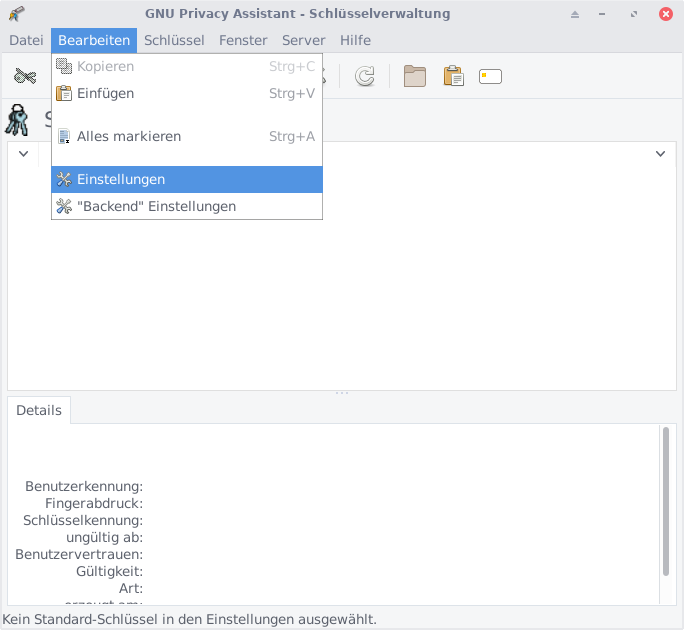This screenshot has width=684, height=630.
Task: Expand the right chevron in key list header
Action: pyautogui.click(x=660, y=154)
